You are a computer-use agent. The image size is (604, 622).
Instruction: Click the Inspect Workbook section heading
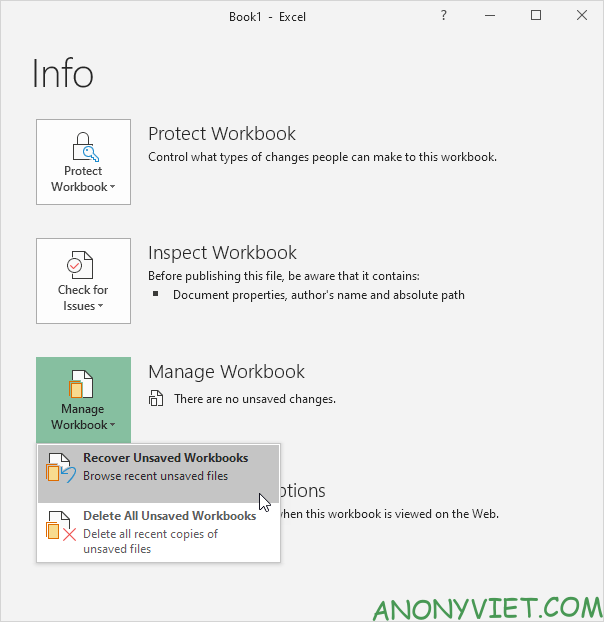click(222, 253)
